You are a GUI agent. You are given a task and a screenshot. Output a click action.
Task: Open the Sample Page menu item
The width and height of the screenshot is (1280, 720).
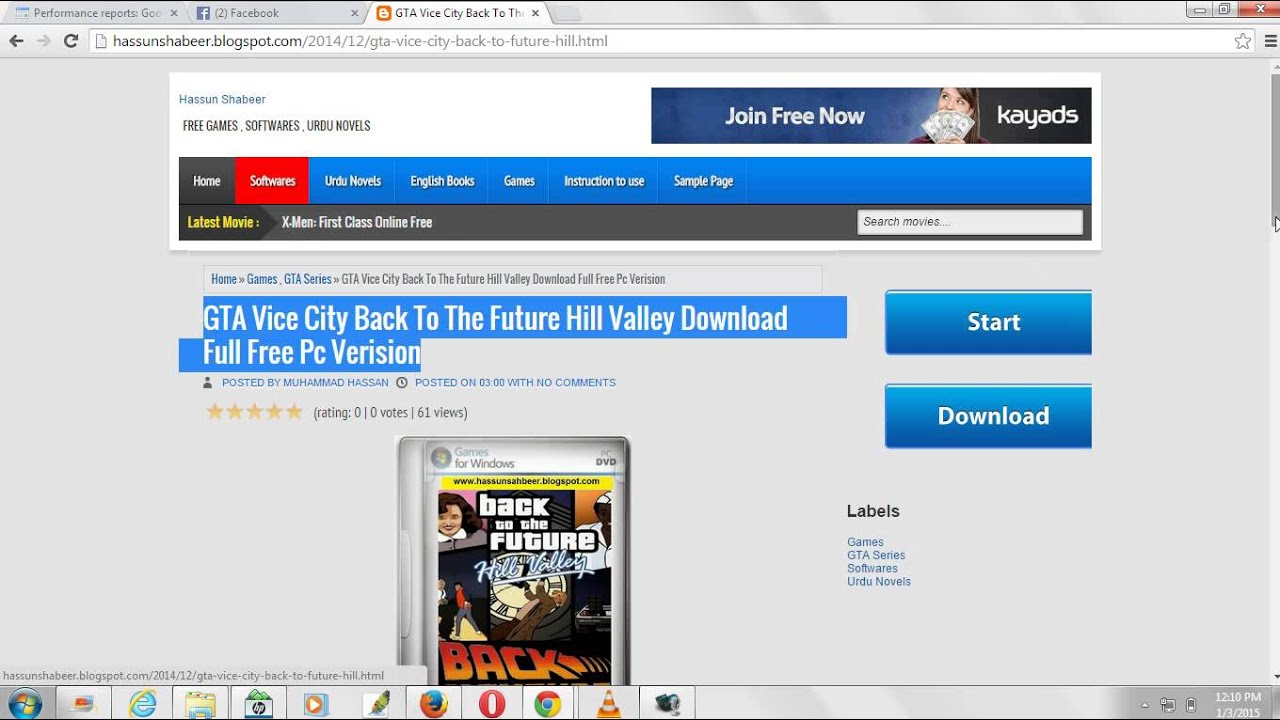(x=703, y=181)
